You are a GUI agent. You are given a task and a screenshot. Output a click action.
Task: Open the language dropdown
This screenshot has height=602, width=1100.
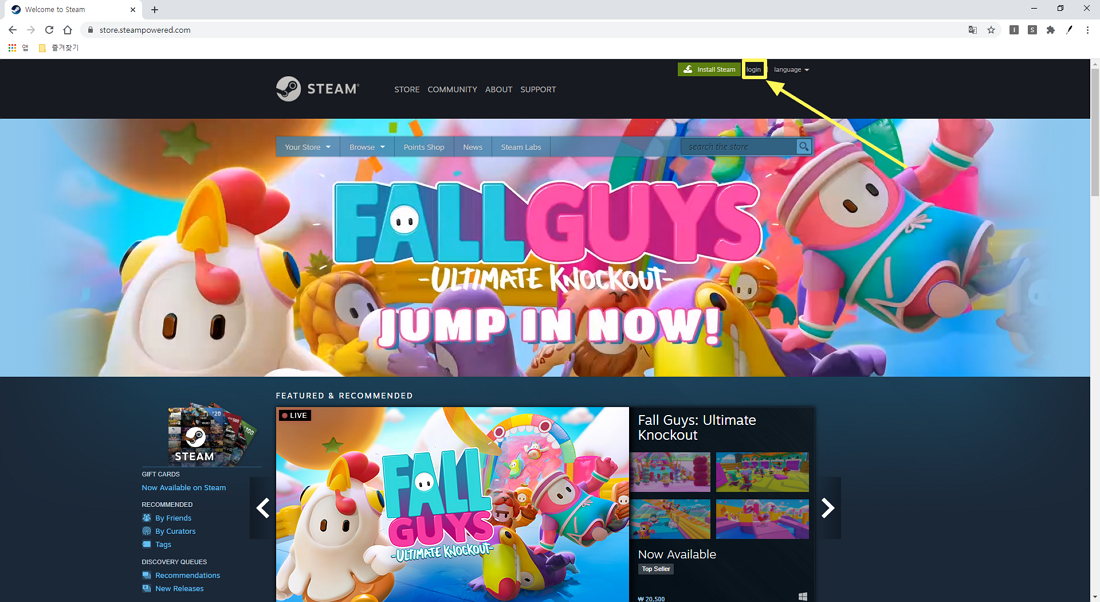[x=791, y=69]
